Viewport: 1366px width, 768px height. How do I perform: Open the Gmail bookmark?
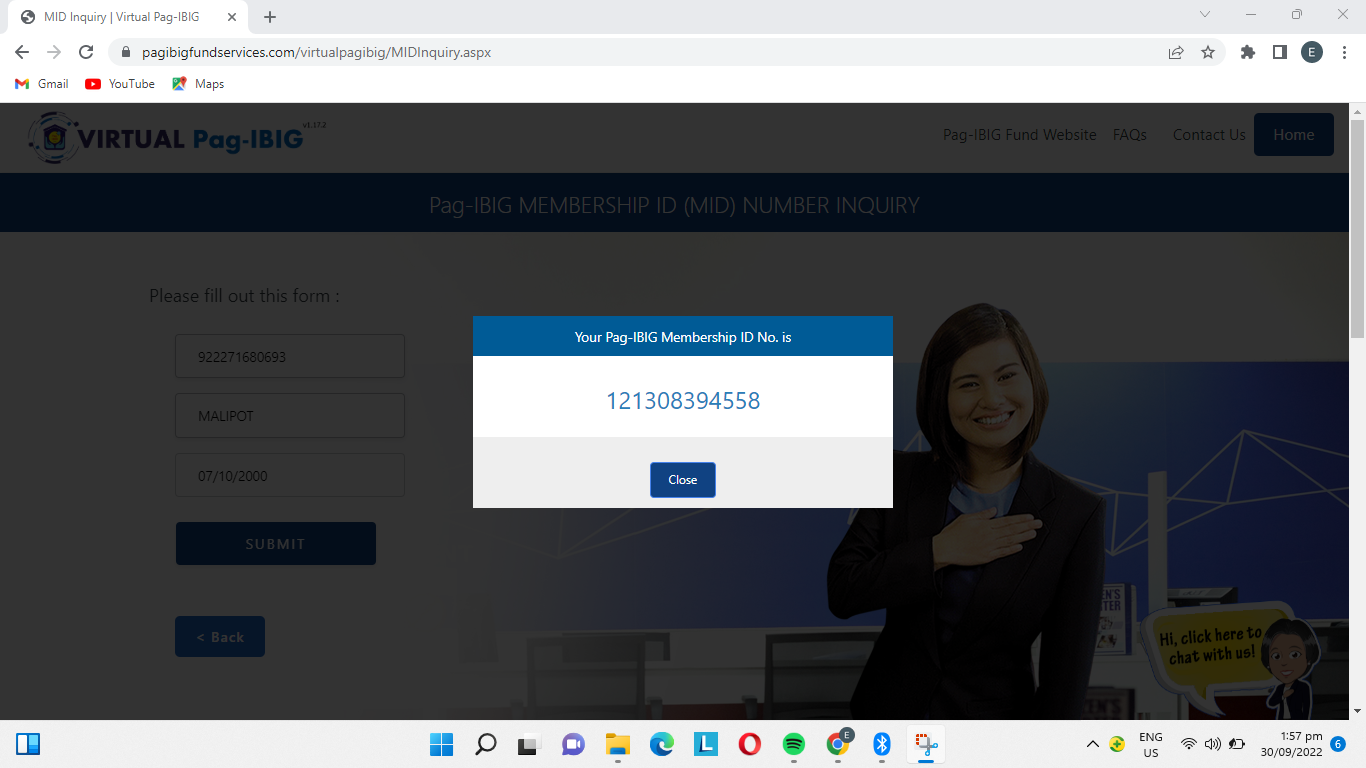pos(42,84)
